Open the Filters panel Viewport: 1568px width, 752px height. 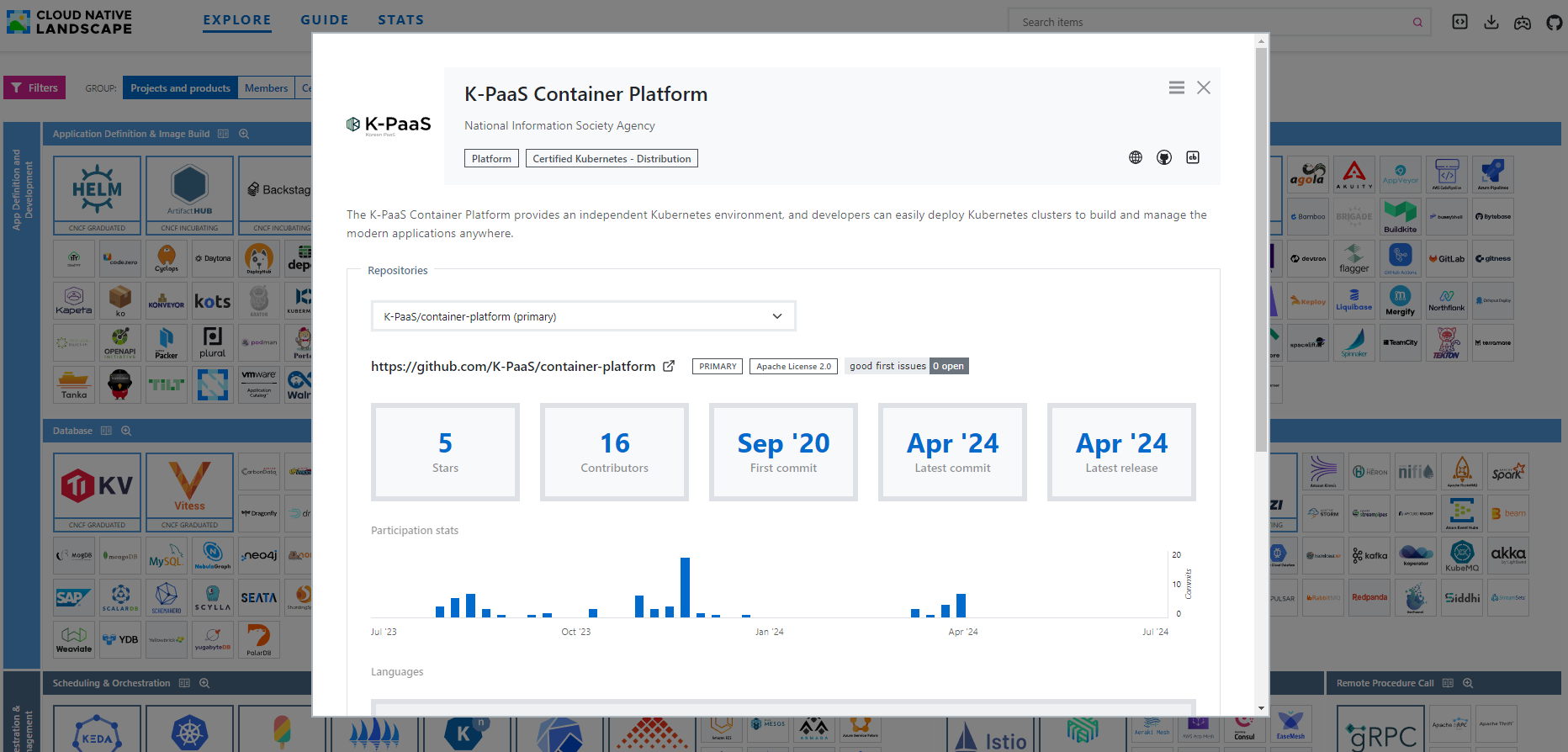34,87
